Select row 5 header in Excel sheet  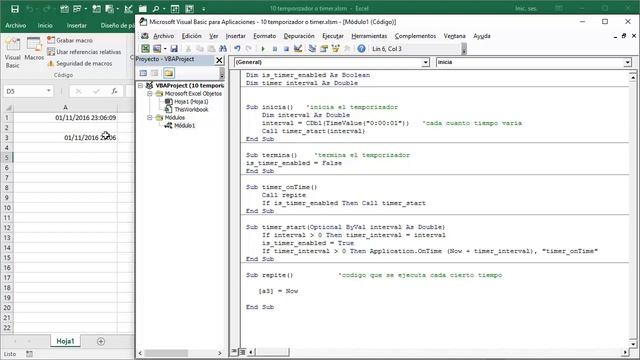click(7, 158)
